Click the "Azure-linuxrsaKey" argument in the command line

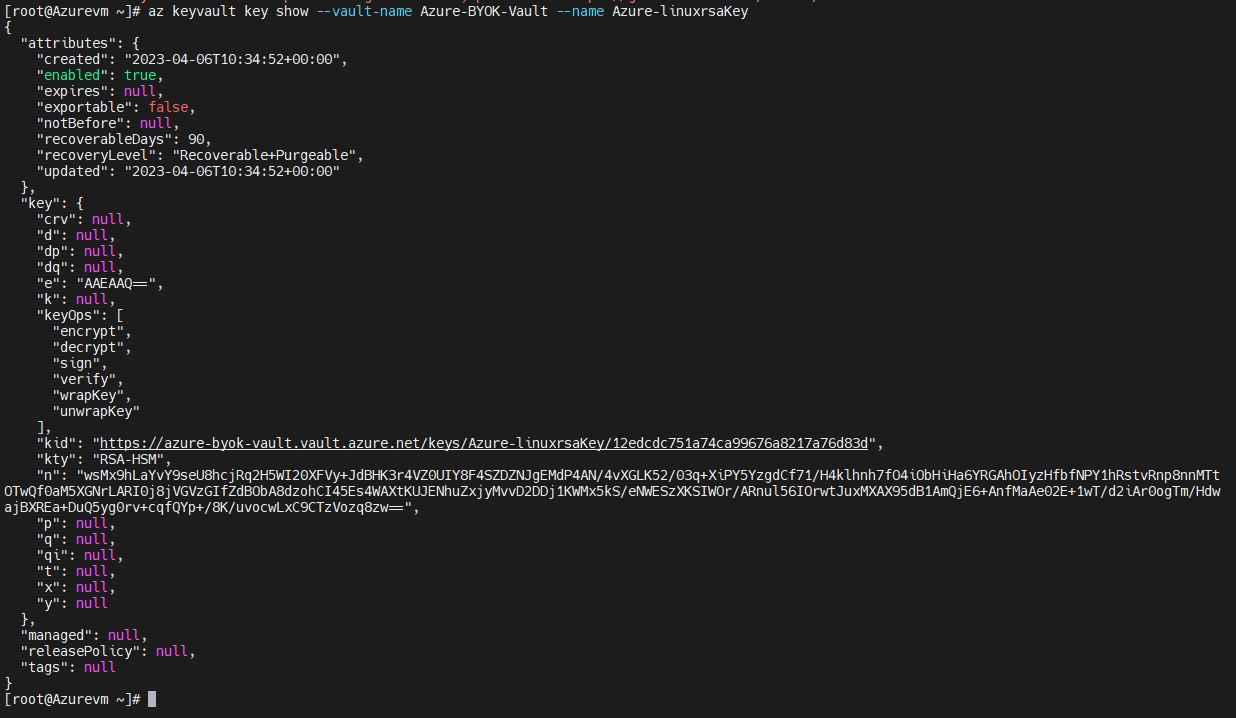[680, 11]
